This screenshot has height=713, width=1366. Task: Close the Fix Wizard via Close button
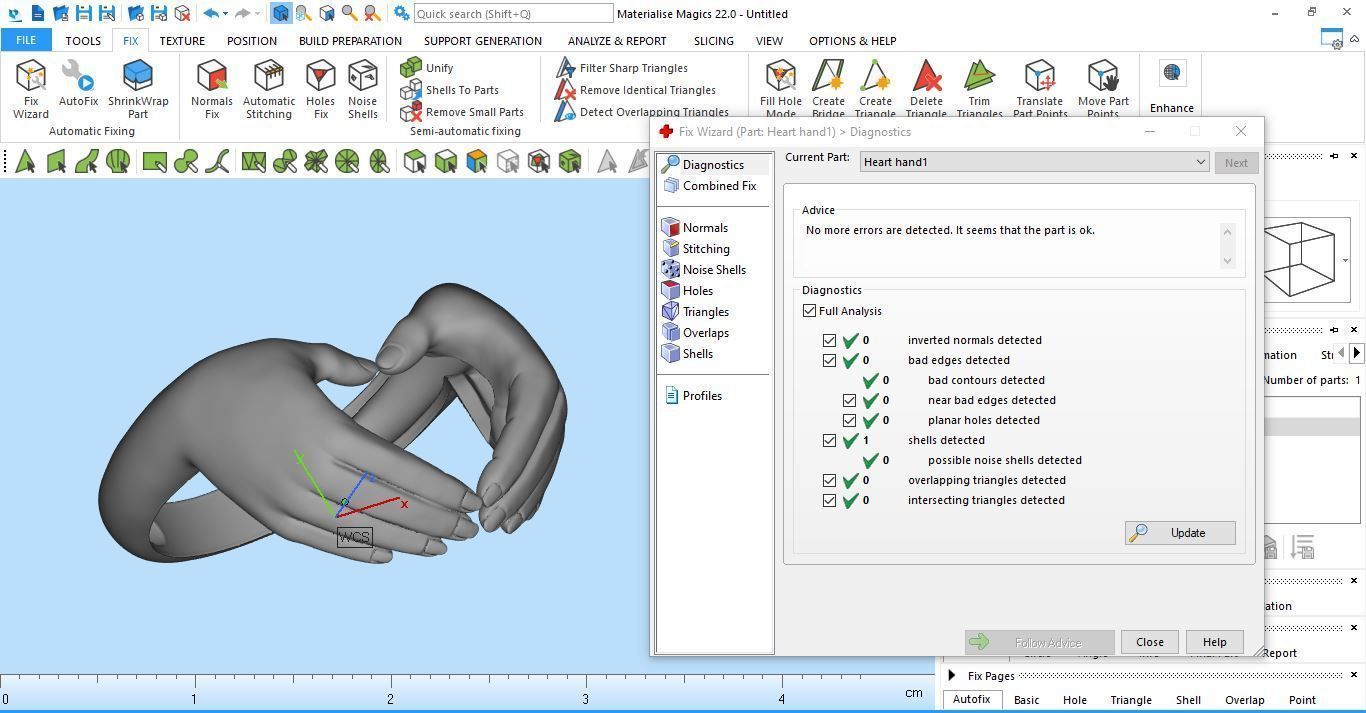[x=1149, y=642]
